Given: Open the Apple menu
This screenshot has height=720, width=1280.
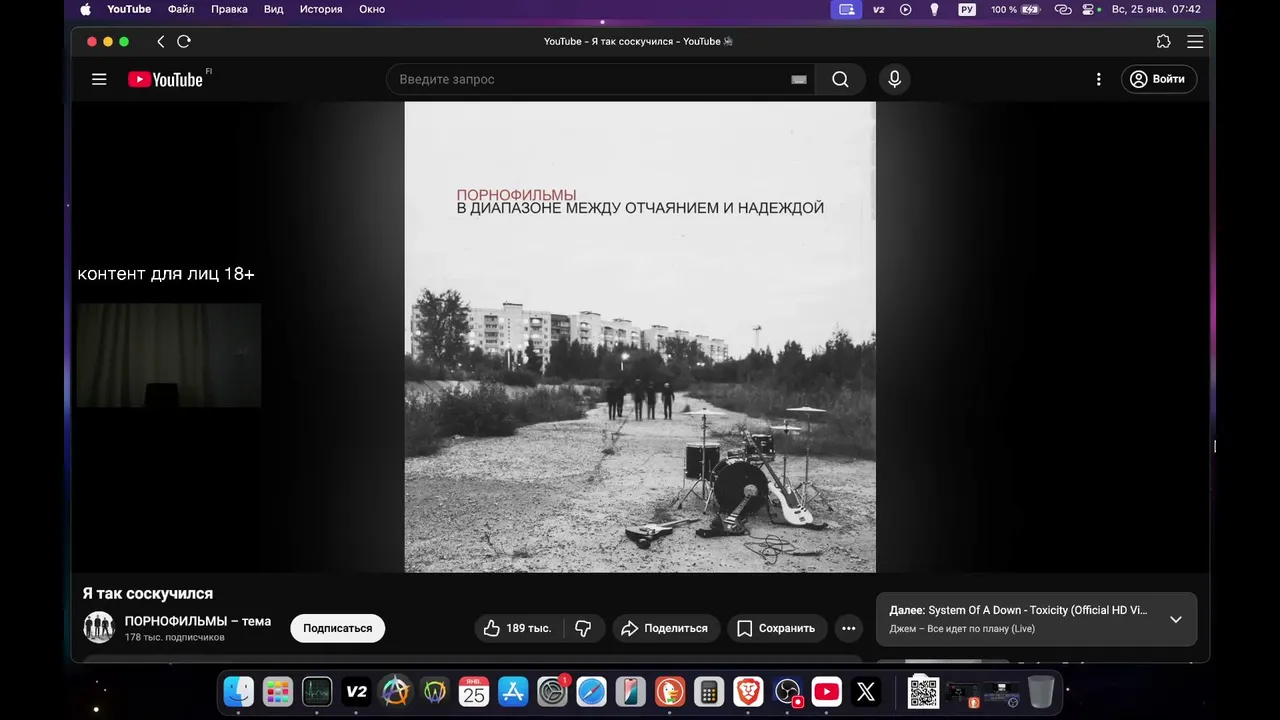Looking at the screenshot, I should 85,9.
